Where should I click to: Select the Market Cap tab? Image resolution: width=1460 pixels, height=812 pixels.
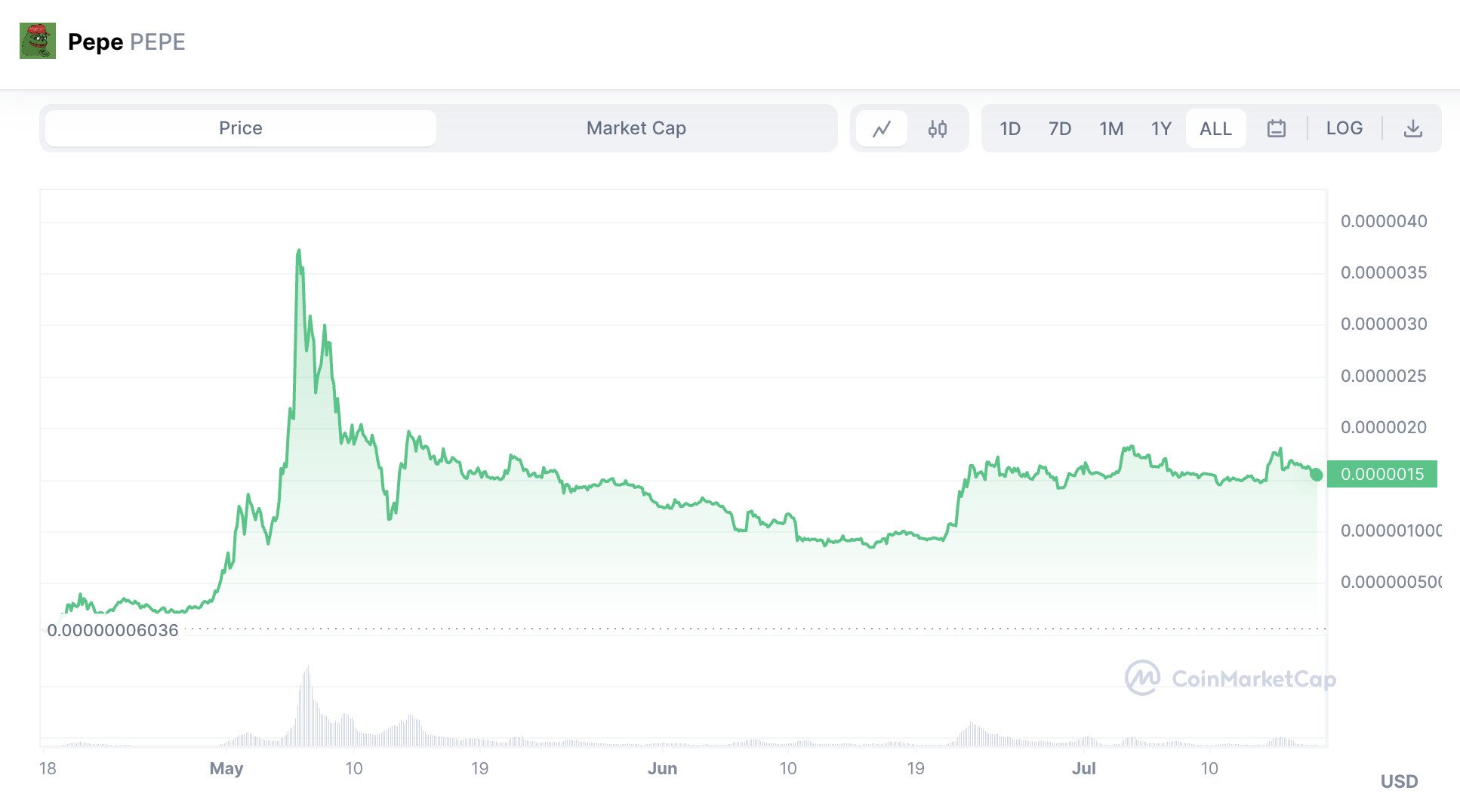pyautogui.click(x=636, y=128)
